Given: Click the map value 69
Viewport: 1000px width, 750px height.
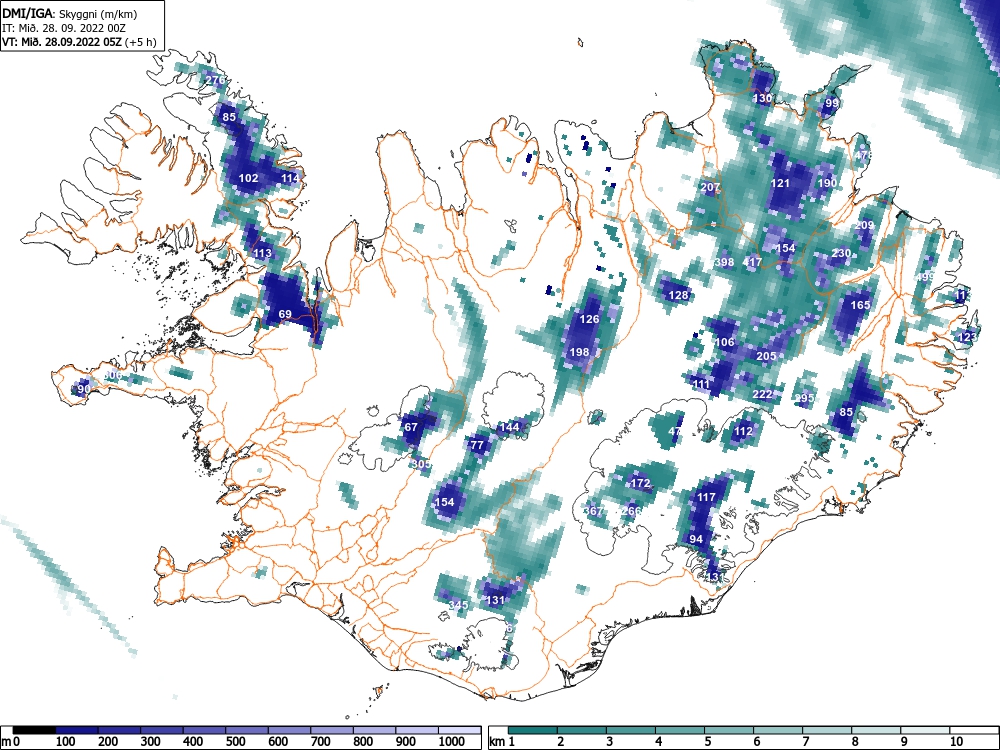Looking at the screenshot, I should tap(285, 314).
